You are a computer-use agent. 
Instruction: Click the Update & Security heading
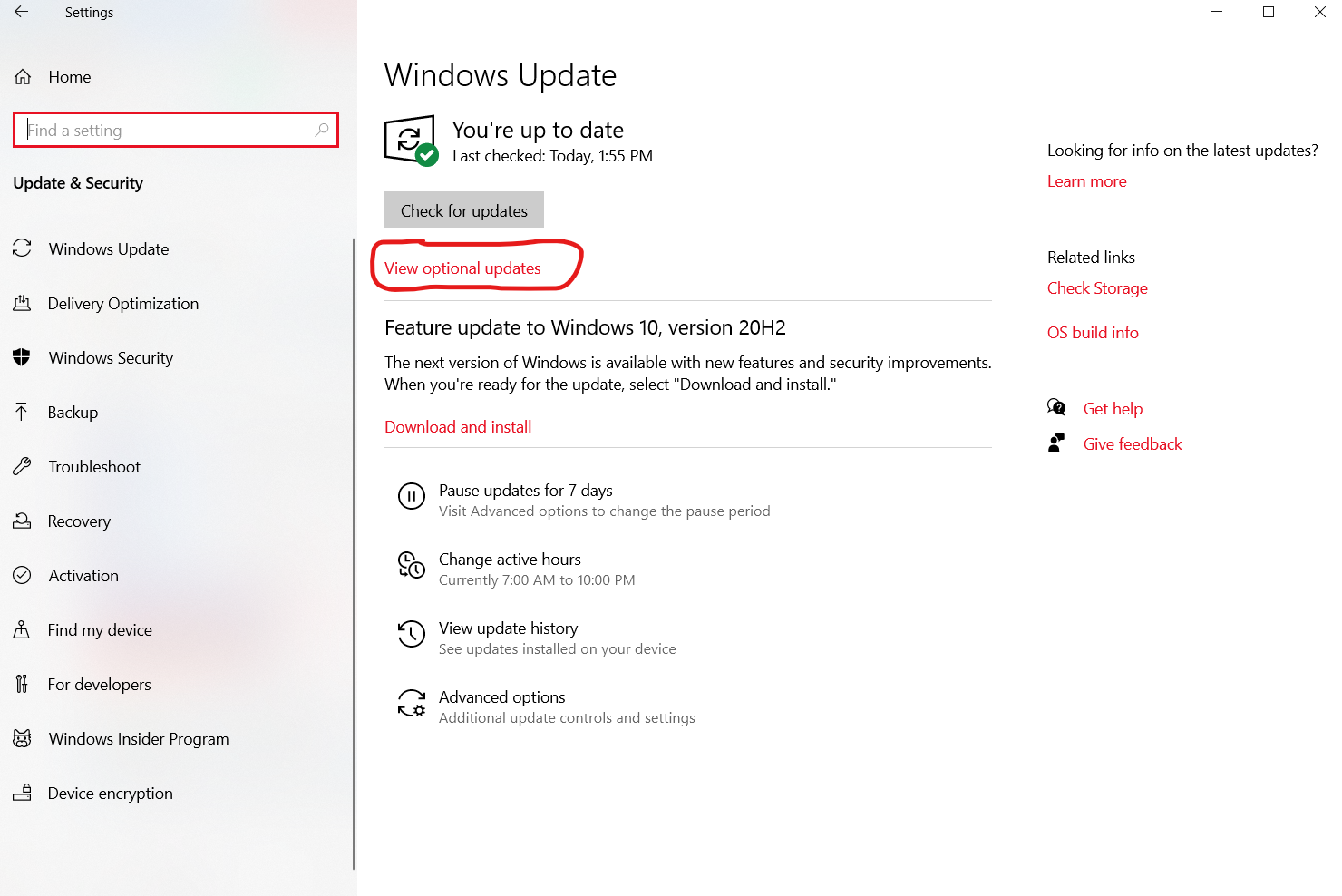point(78,183)
